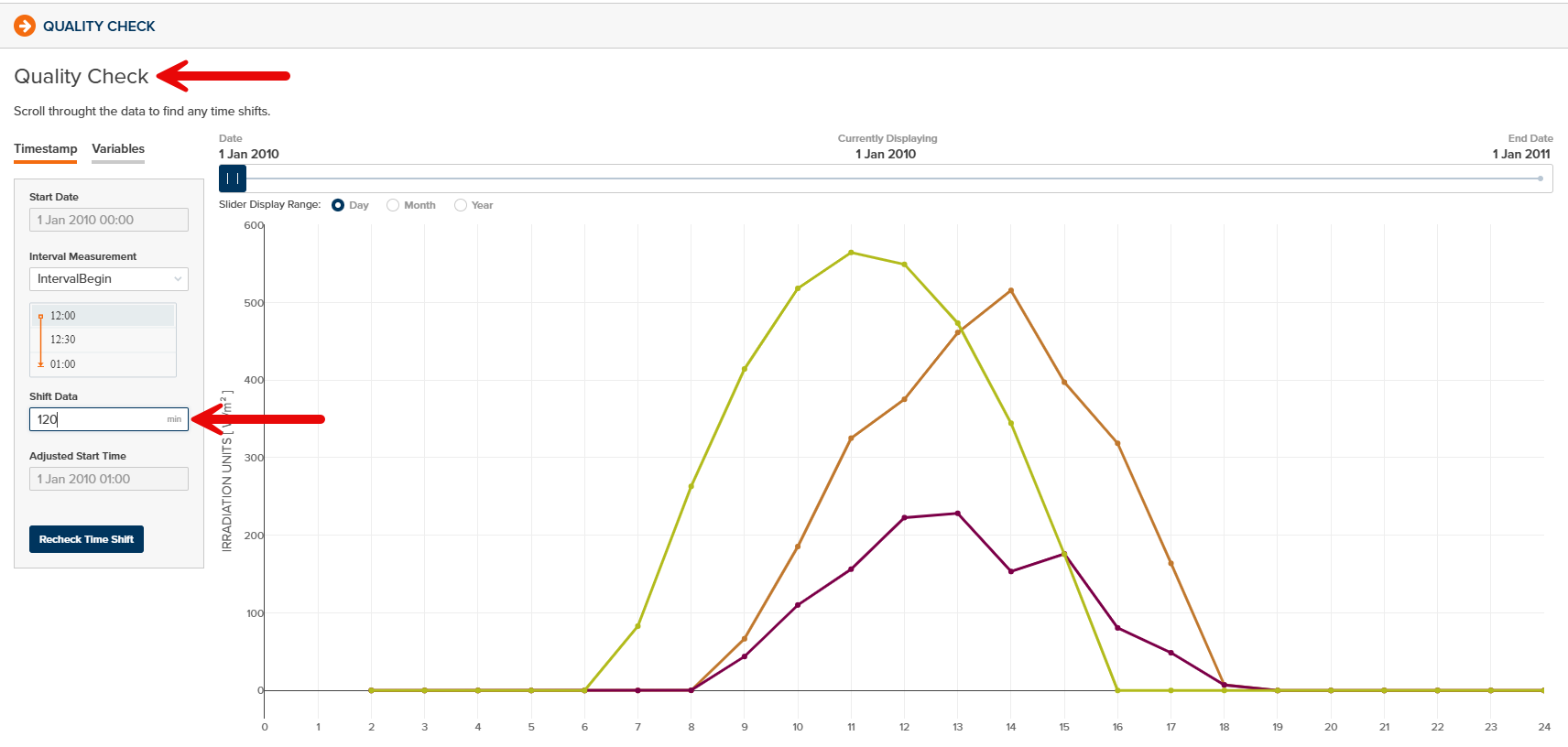1568x747 pixels.
Task: Select the 12:00 interval entry
Action: click(x=103, y=316)
